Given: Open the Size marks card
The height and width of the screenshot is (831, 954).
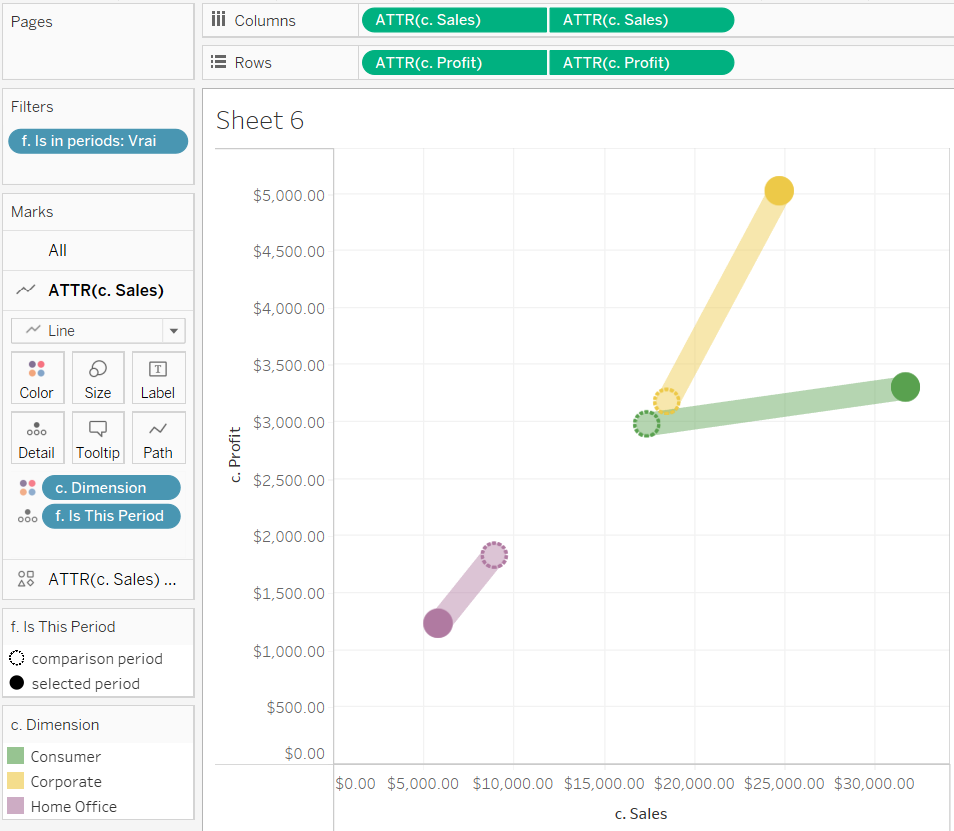Looking at the screenshot, I should coord(98,378).
